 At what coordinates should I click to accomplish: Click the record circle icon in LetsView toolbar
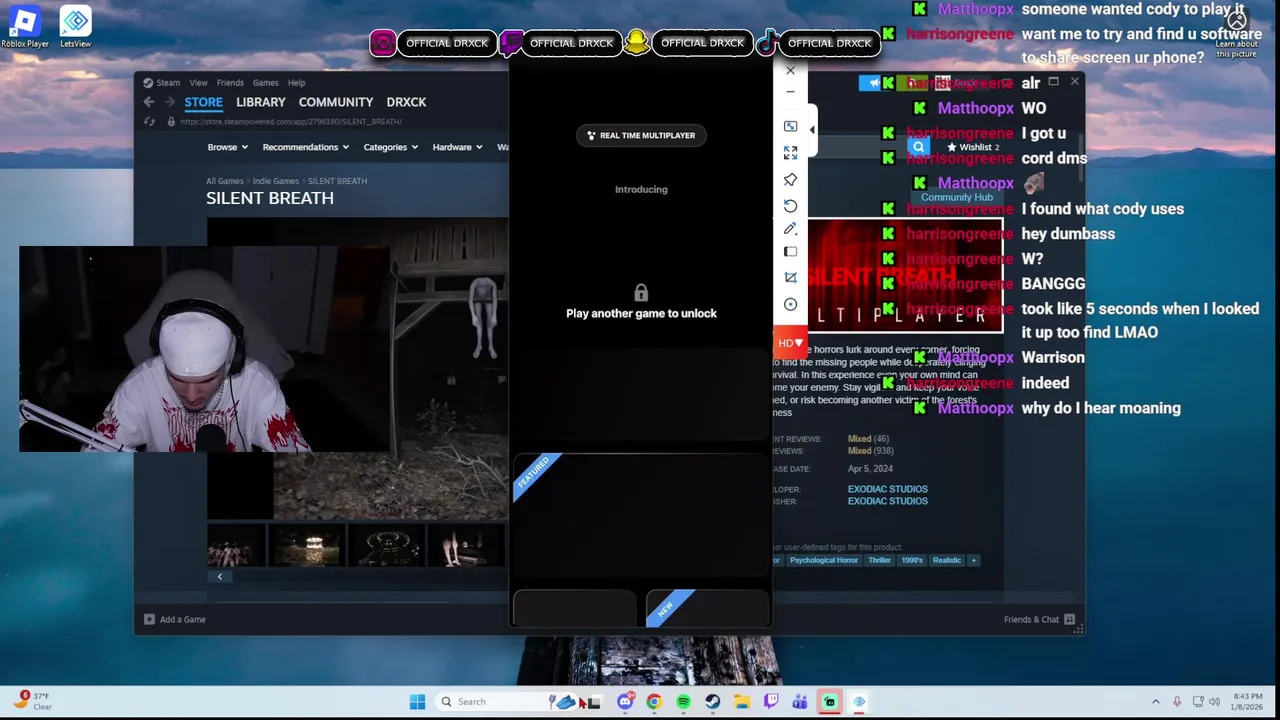(x=790, y=304)
